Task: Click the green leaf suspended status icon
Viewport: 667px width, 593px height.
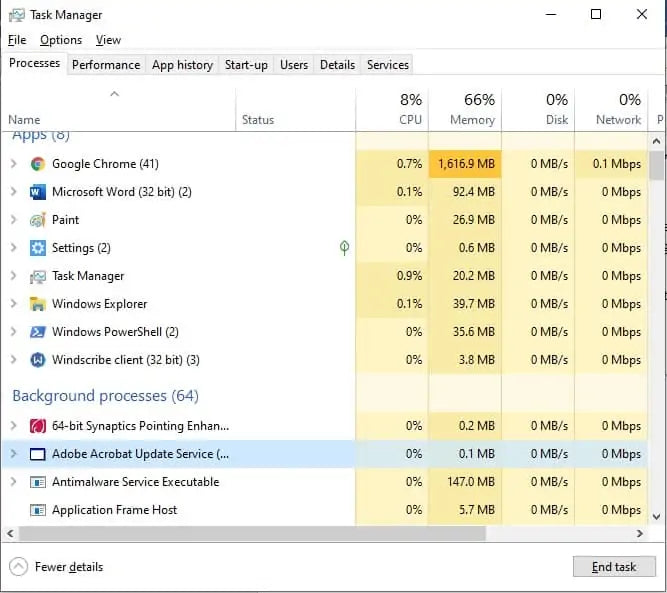Action: pos(344,248)
